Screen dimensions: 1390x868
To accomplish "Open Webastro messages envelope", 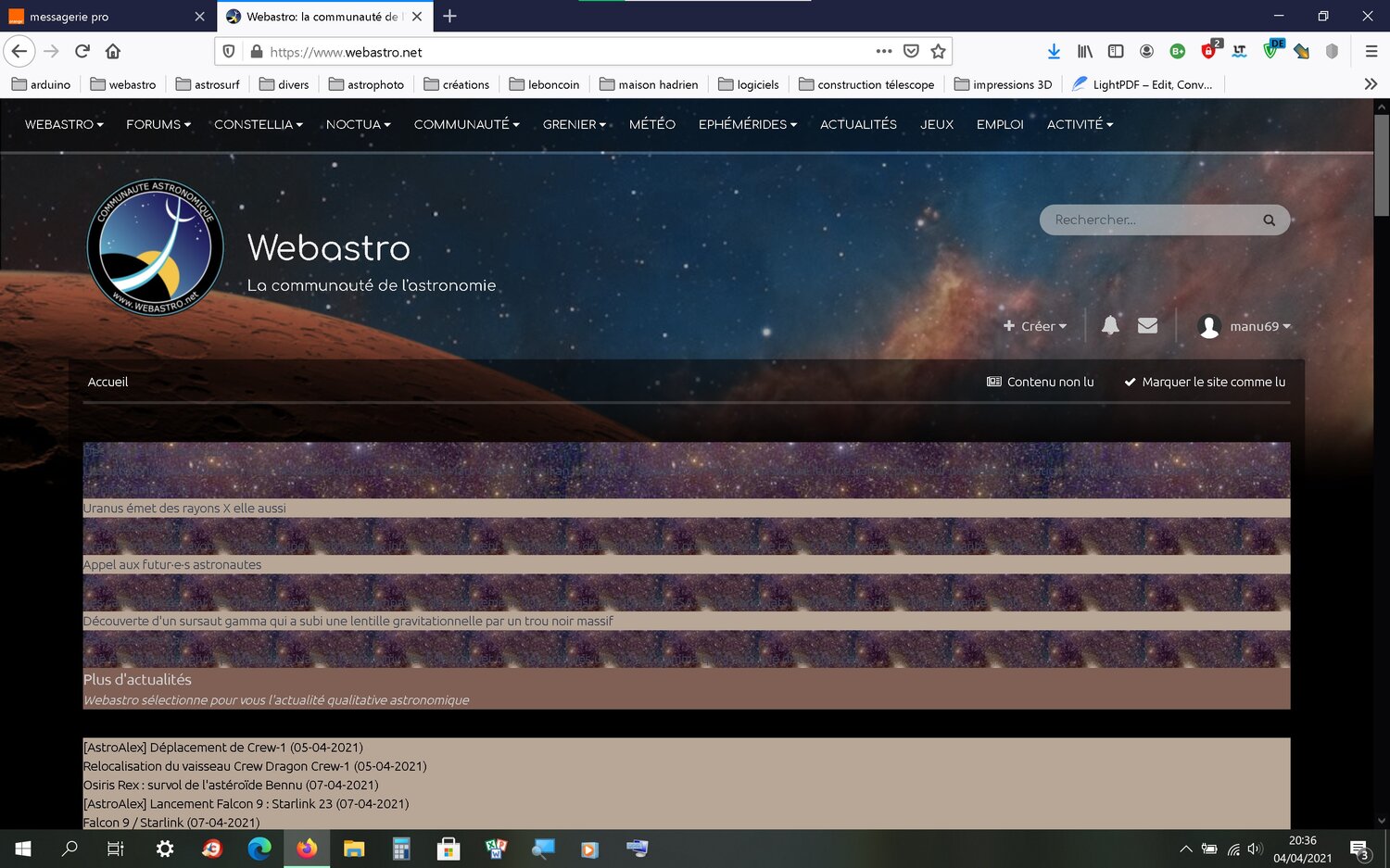I will pyautogui.click(x=1147, y=325).
